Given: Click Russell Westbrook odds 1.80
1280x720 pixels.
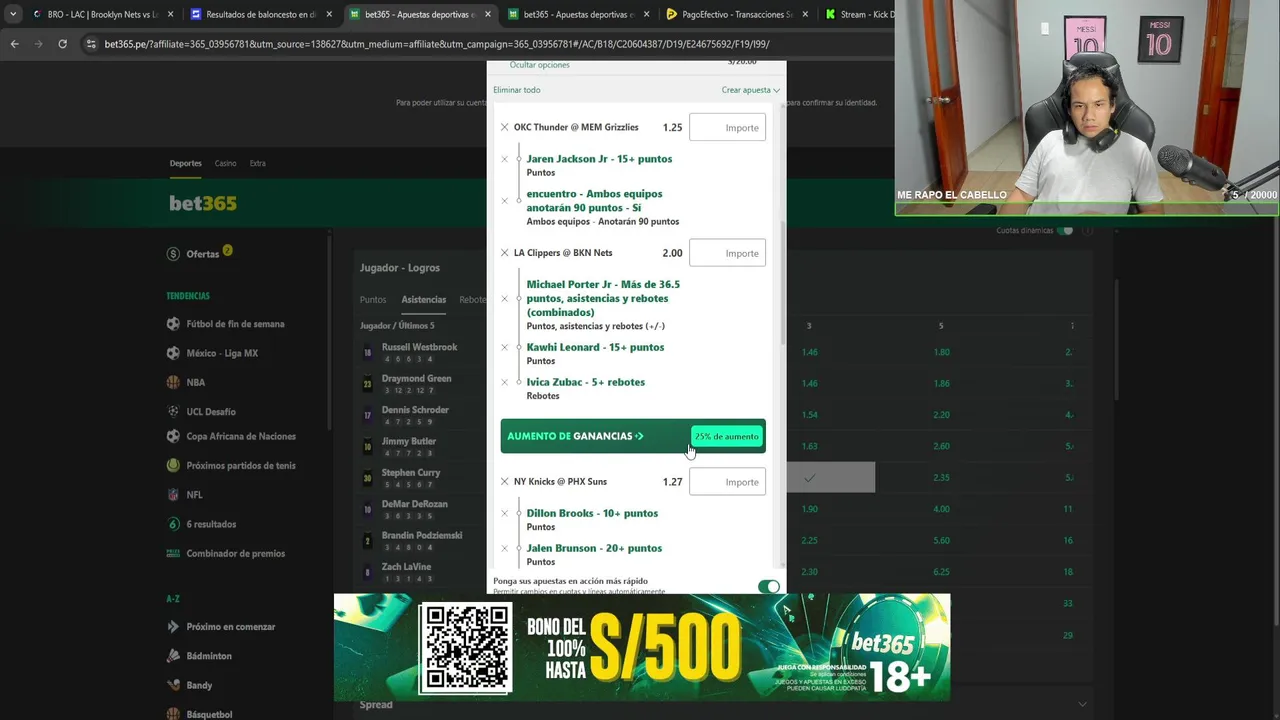Looking at the screenshot, I should tap(940, 352).
